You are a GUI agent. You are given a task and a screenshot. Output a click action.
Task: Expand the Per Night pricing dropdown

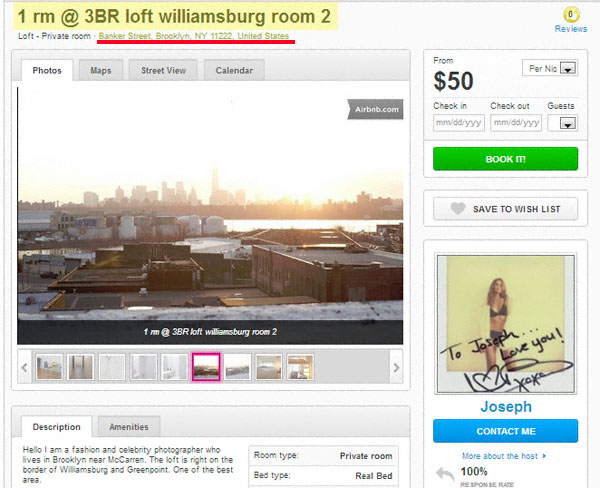click(x=550, y=68)
